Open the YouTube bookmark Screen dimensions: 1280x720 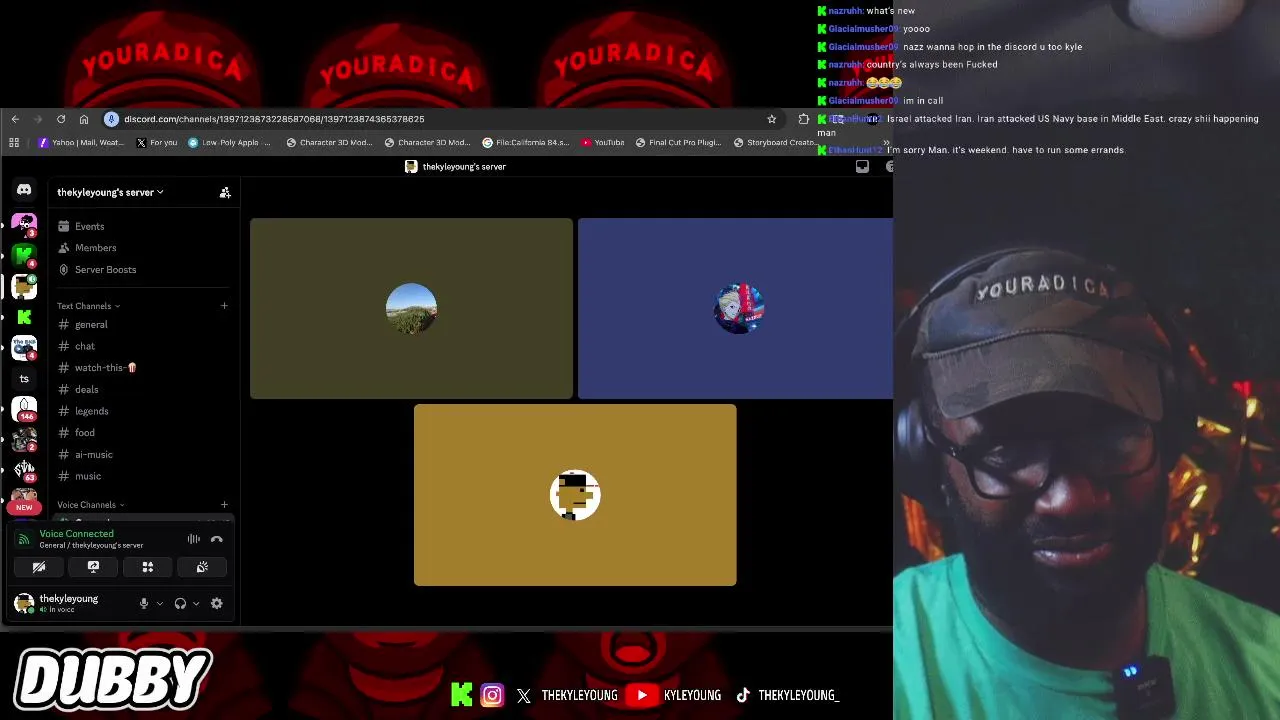602,142
